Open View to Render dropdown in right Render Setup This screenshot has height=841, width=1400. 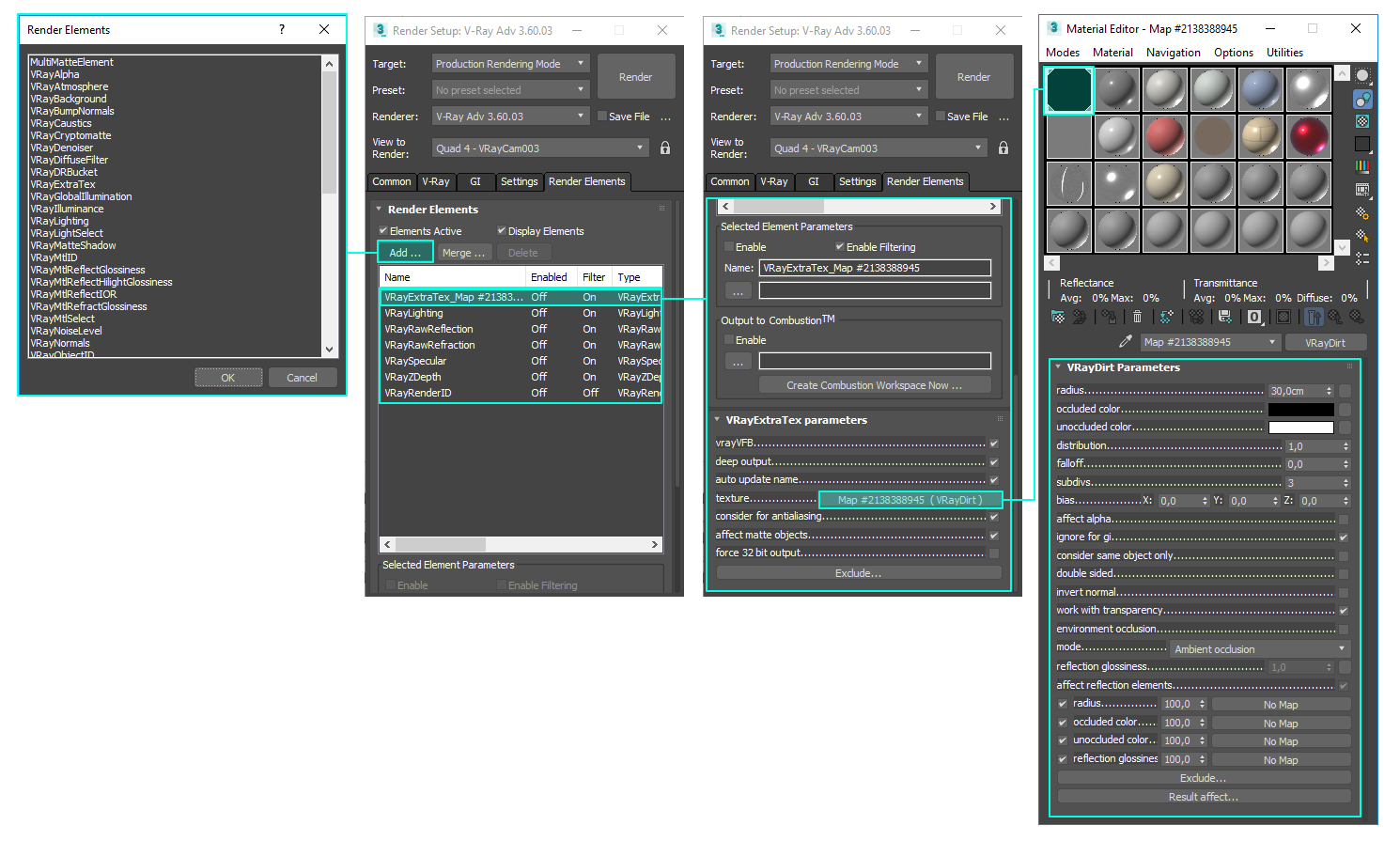(879, 148)
